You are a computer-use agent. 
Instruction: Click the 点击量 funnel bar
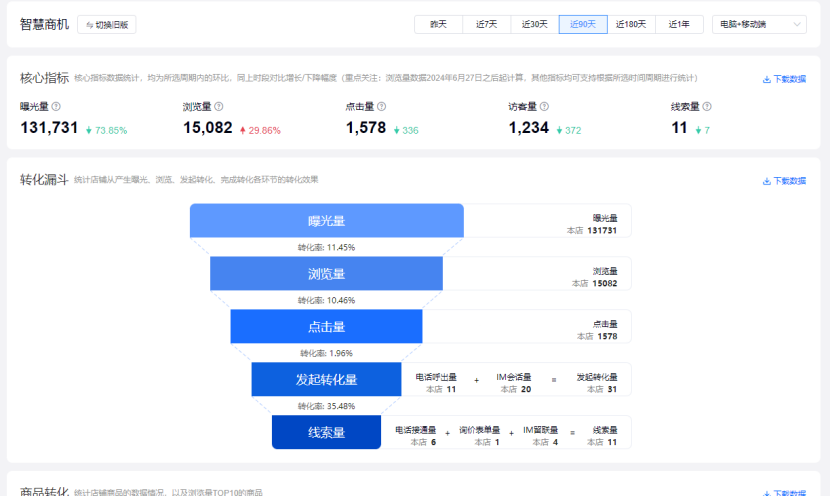pyautogui.click(x=327, y=327)
